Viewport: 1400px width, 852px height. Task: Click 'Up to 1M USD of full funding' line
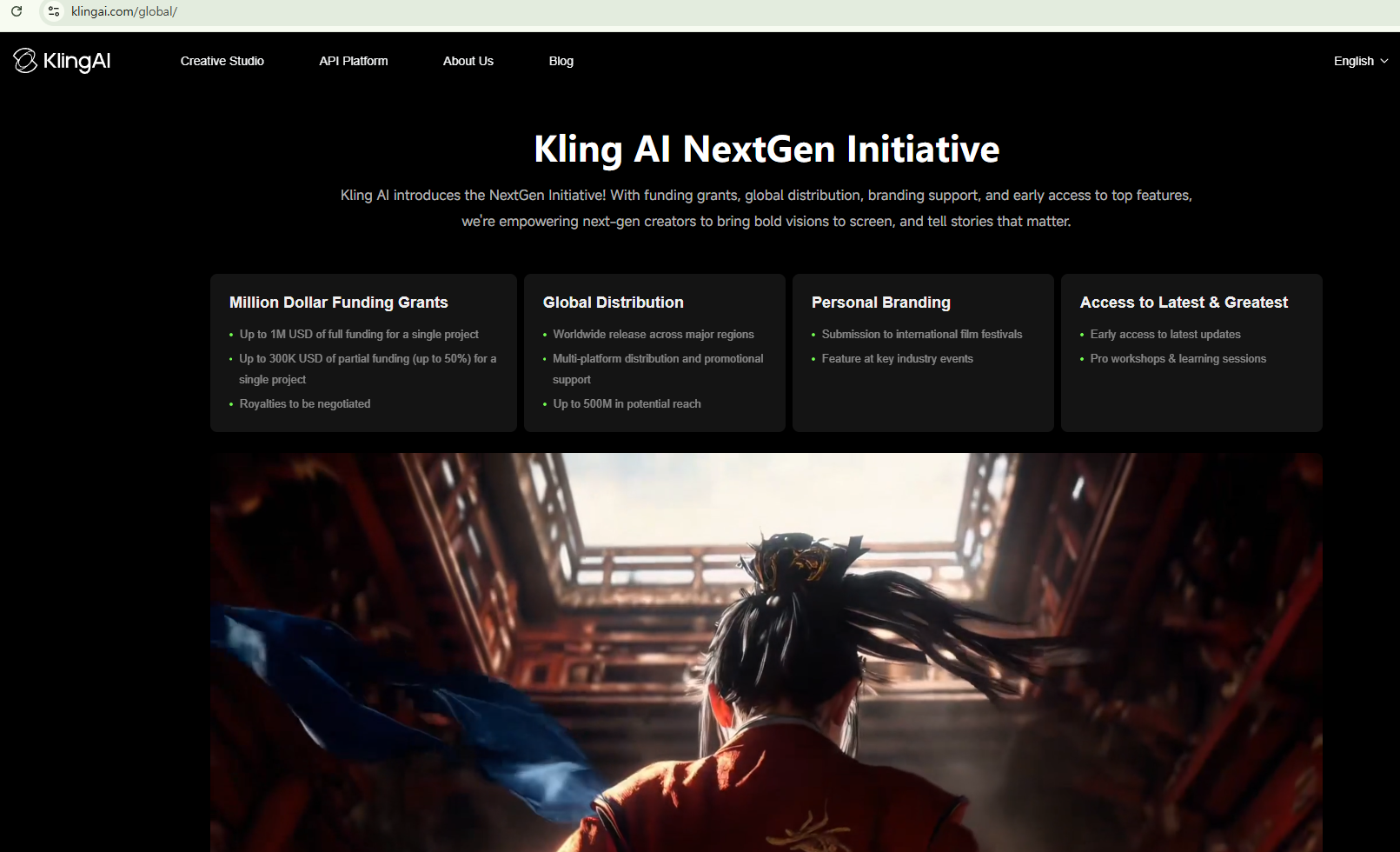359,335
